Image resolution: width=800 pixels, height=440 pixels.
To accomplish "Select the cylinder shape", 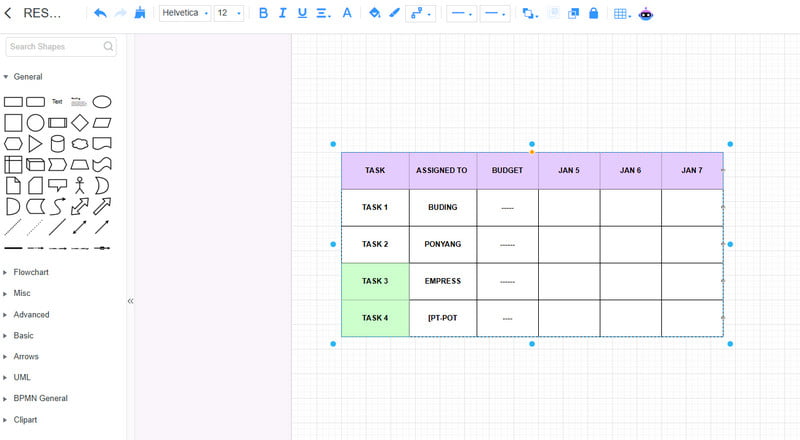I will point(58,144).
